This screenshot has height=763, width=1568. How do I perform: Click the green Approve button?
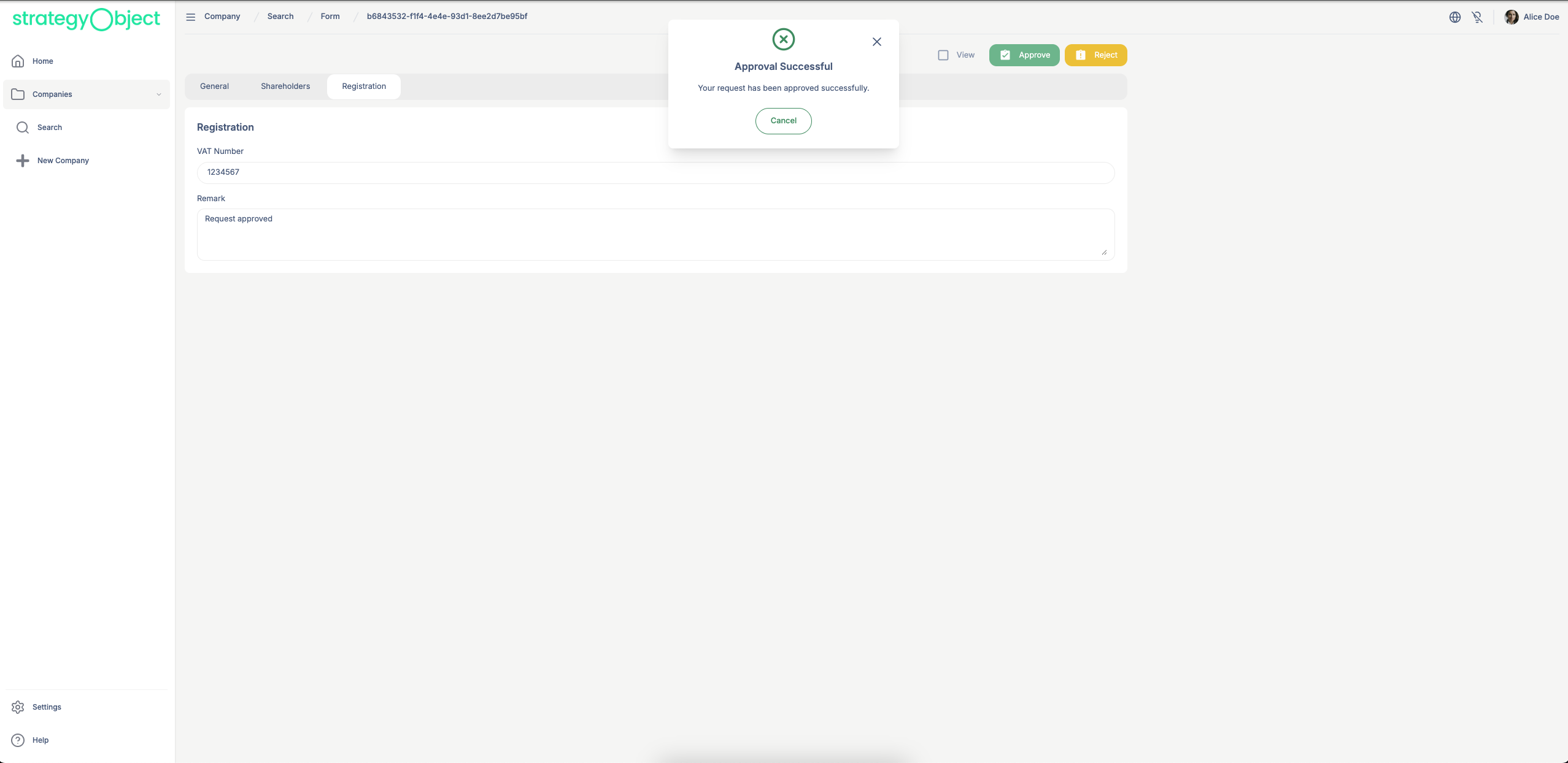click(1024, 55)
